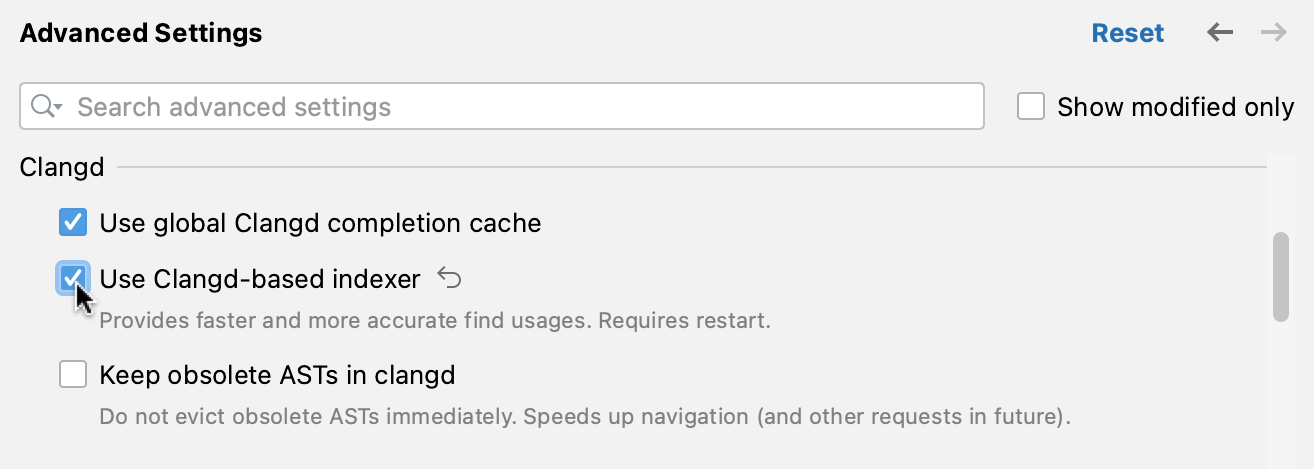Check the Keep obsolete ASTs in clangd box
Image resolution: width=1314 pixels, height=469 pixels.
[x=73, y=375]
